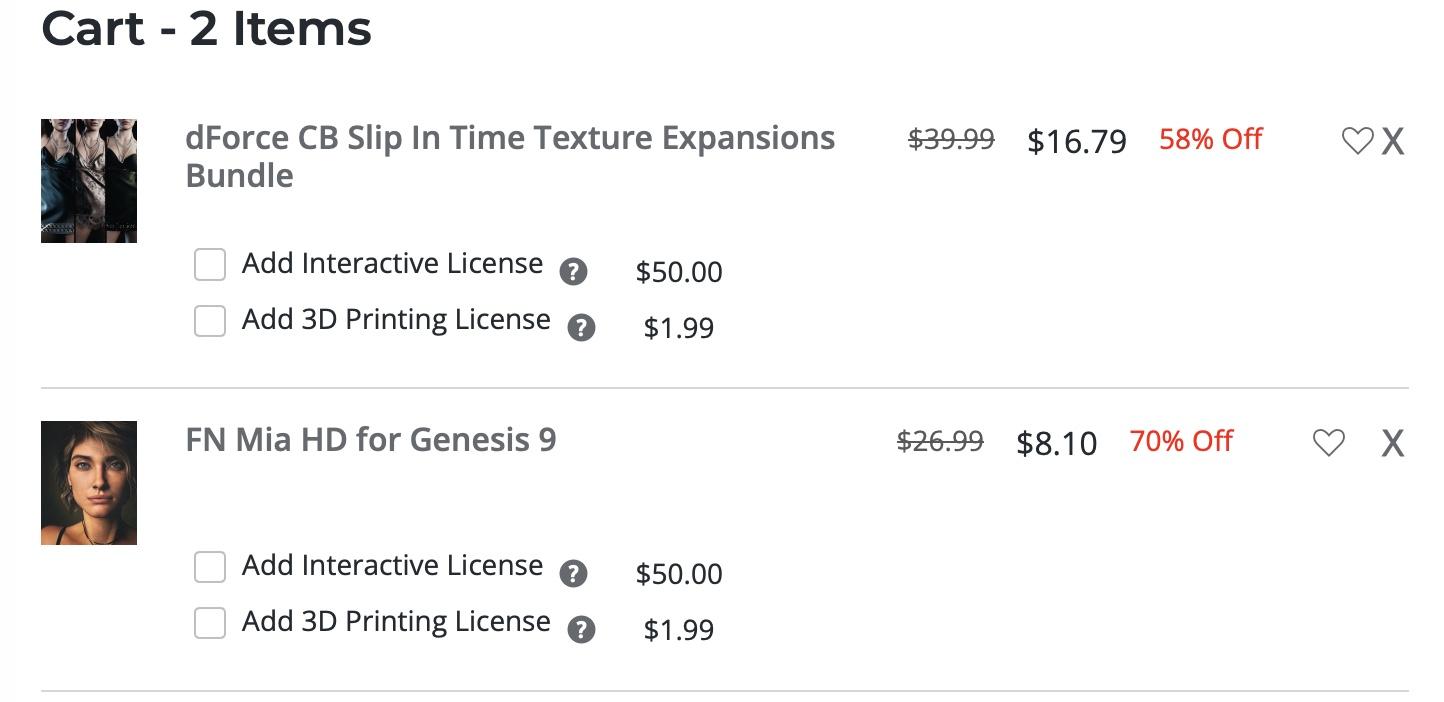Viewport: 1444px width, 702px height.
Task: Check 3D Printing License for dForce bundle
Action: pos(210,321)
